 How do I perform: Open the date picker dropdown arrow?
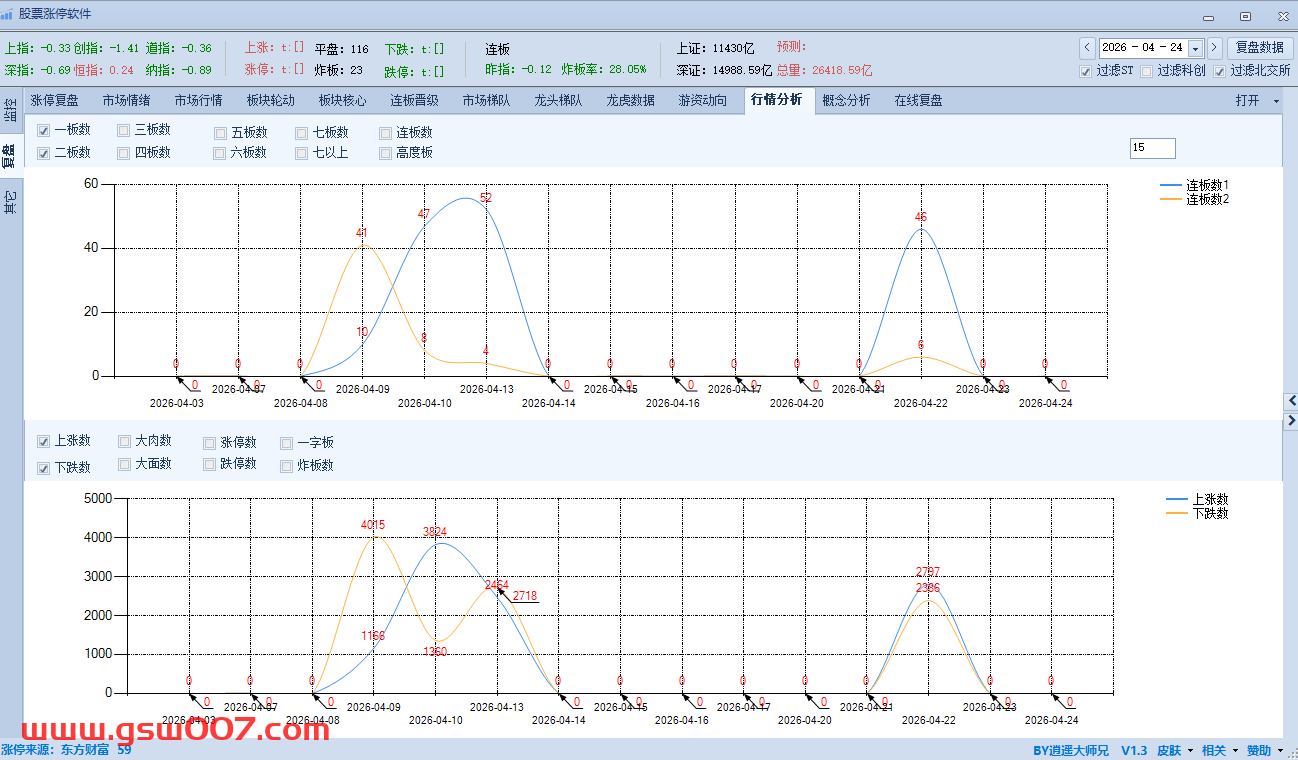pyautogui.click(x=1194, y=48)
